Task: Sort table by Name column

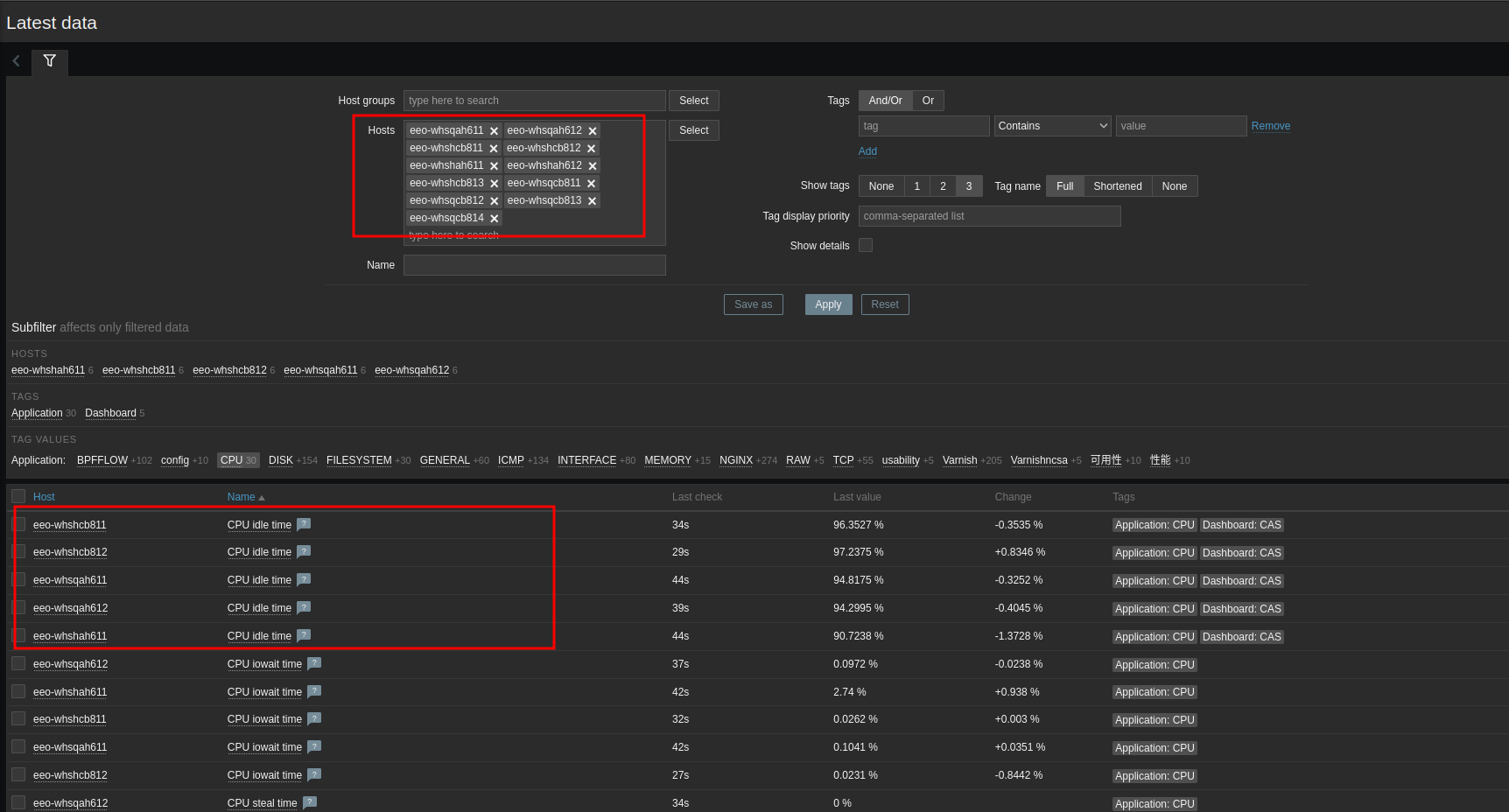Action: (242, 497)
